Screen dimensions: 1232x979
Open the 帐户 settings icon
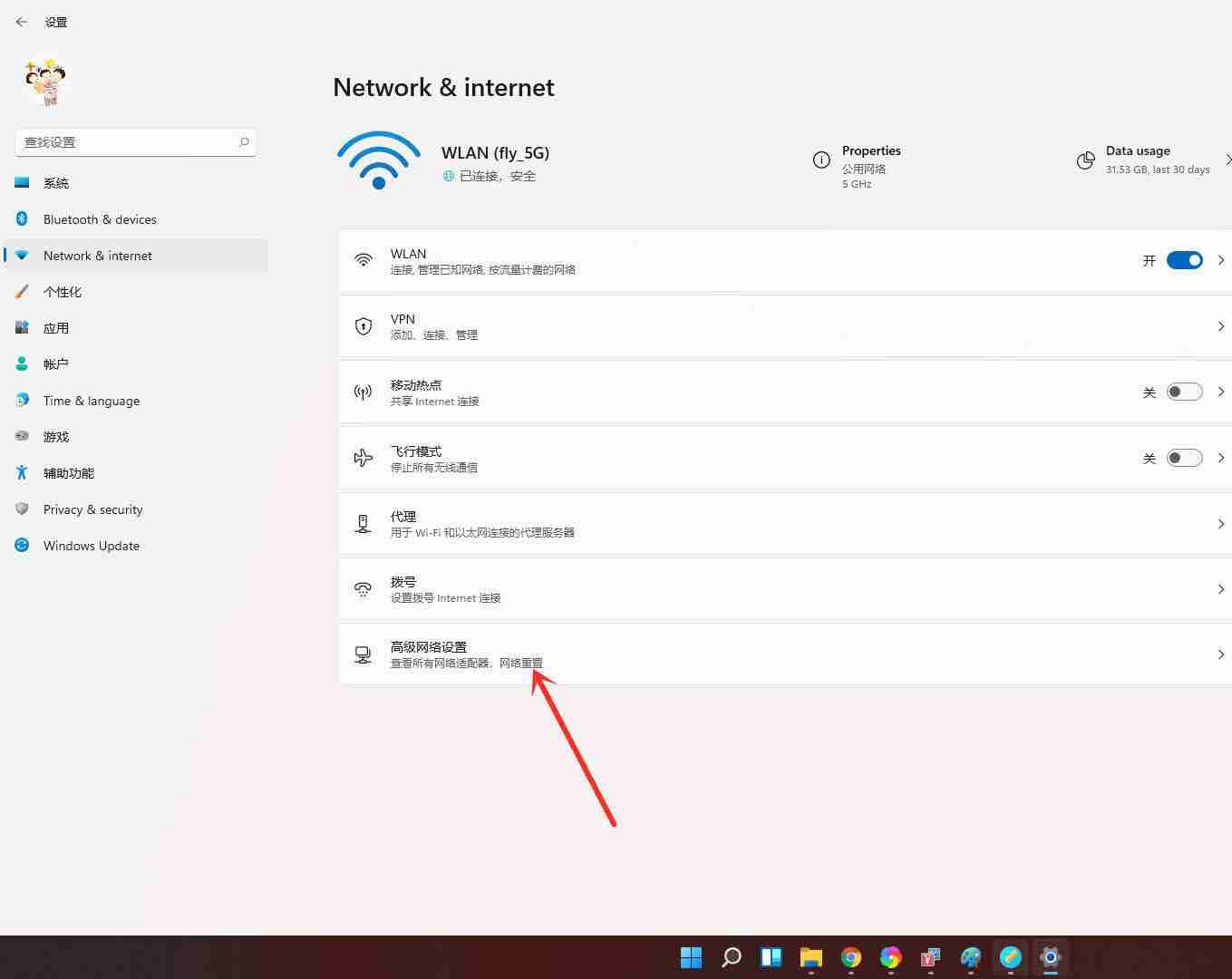(x=22, y=363)
